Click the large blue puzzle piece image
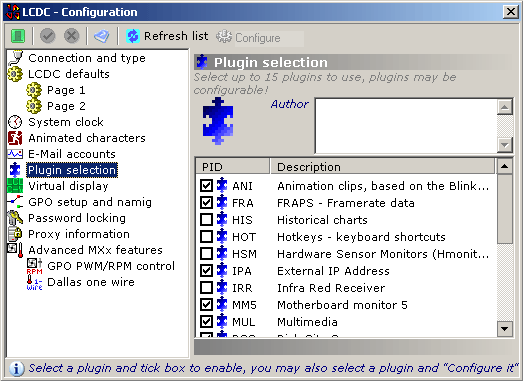This screenshot has height=381, width=523. pyautogui.click(x=218, y=121)
